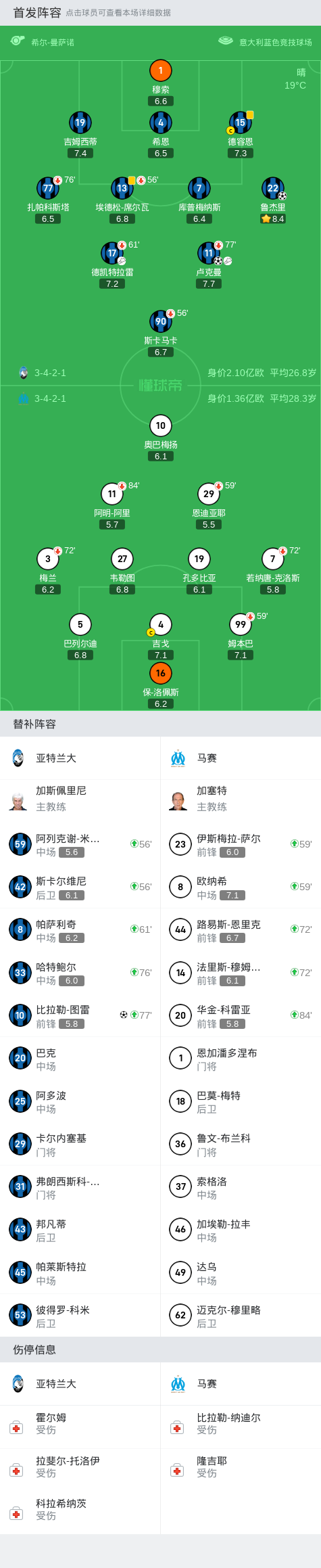This screenshot has width=321, height=1568.
Task: View injured player 比拉勒-纳迪尔 entry
Action: (241, 1423)
